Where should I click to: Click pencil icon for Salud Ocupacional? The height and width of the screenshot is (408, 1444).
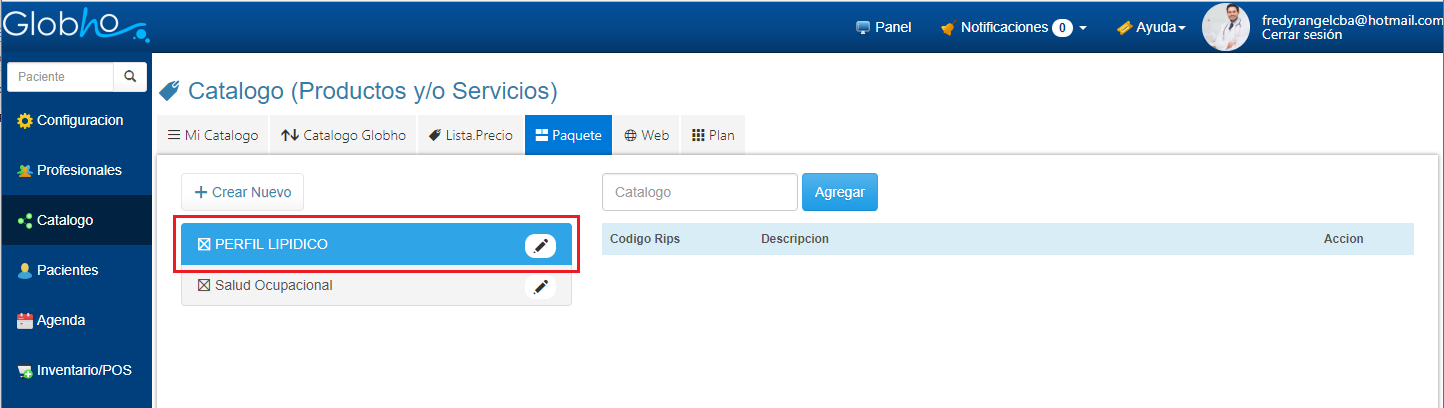tap(540, 287)
